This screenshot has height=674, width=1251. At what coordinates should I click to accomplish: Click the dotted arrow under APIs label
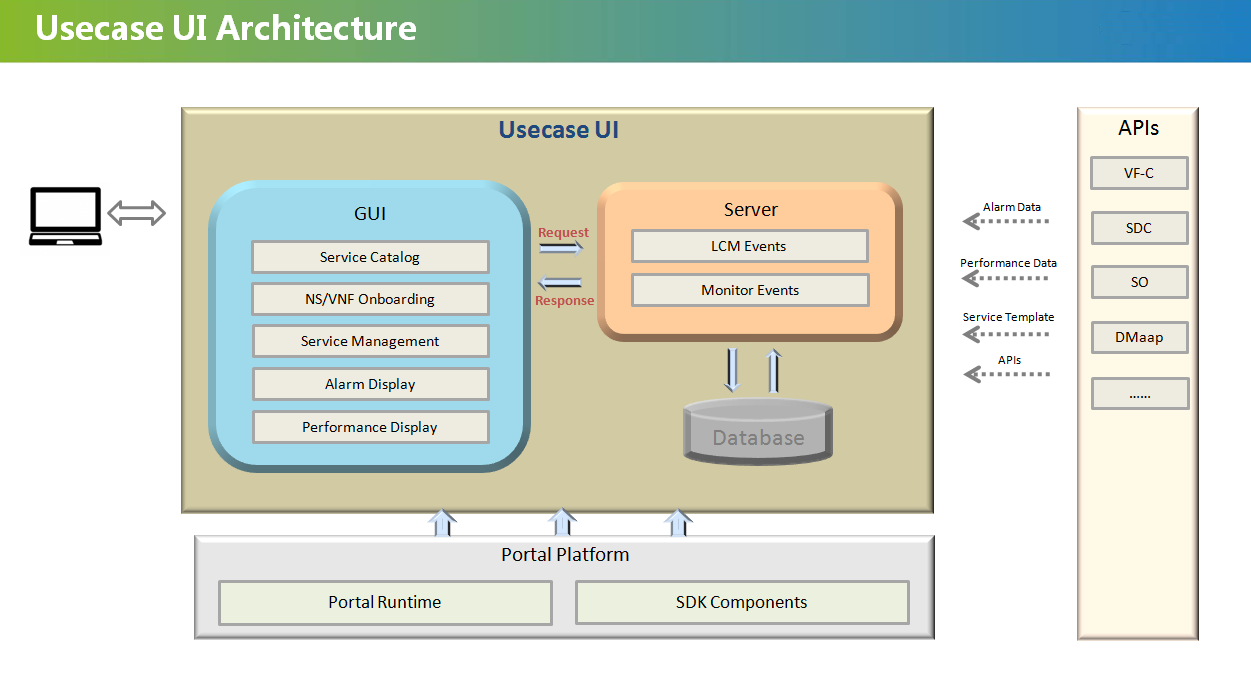pos(1006,374)
